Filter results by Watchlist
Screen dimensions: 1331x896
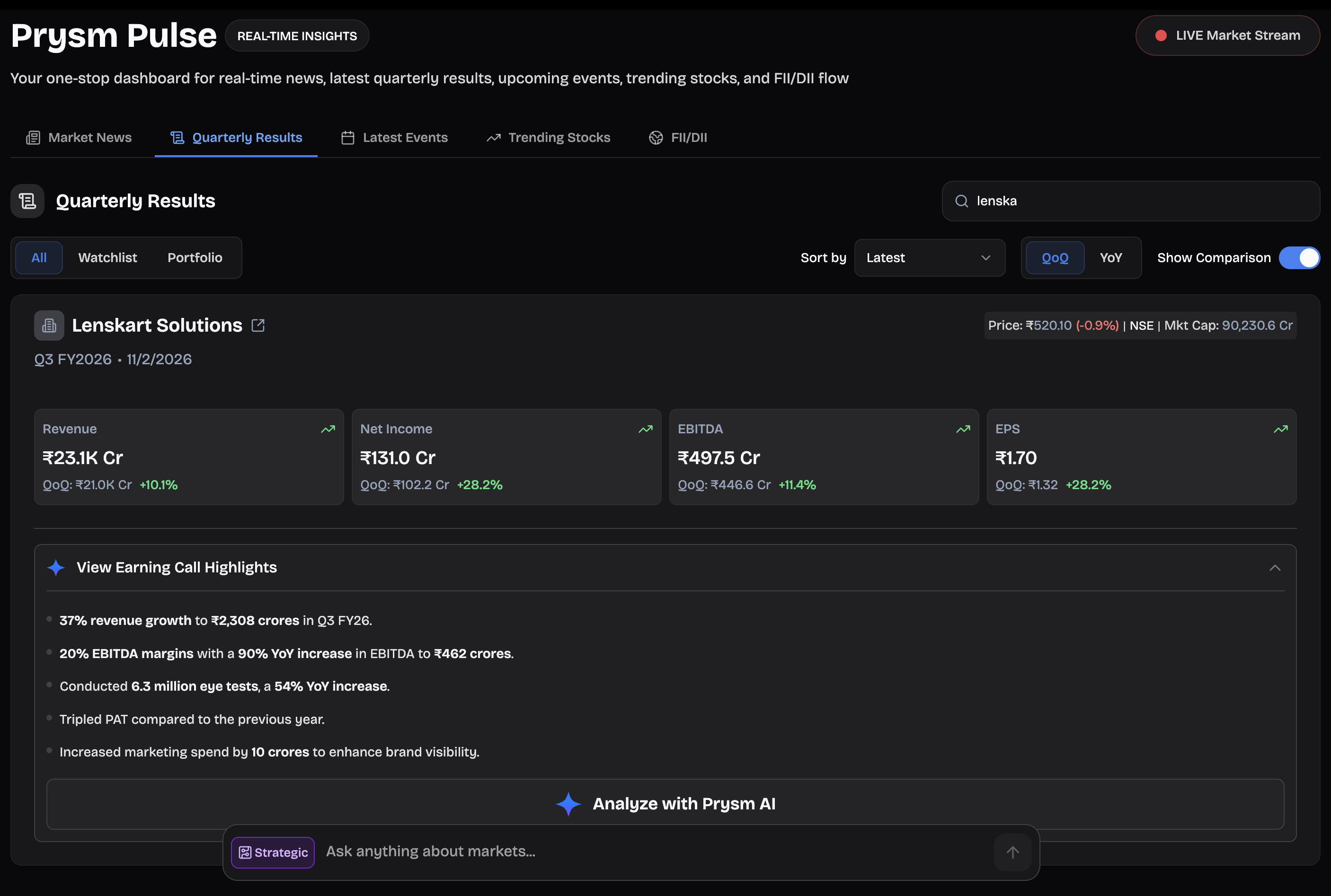[x=107, y=258]
